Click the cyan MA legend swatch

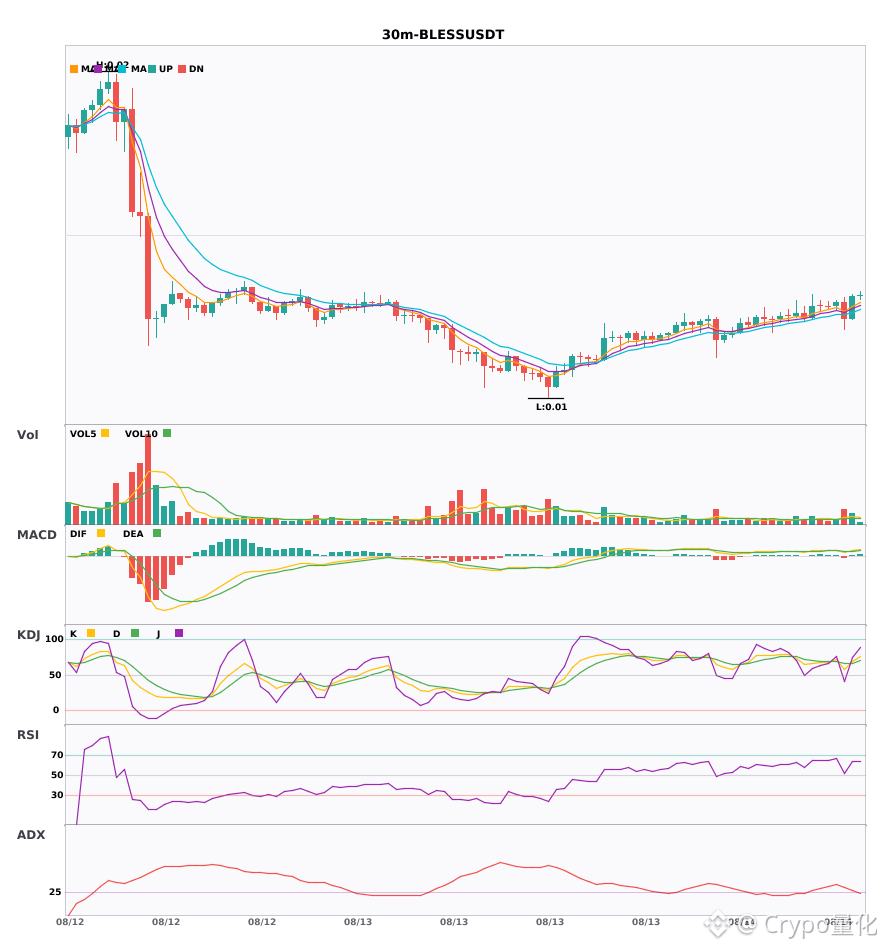[122, 69]
